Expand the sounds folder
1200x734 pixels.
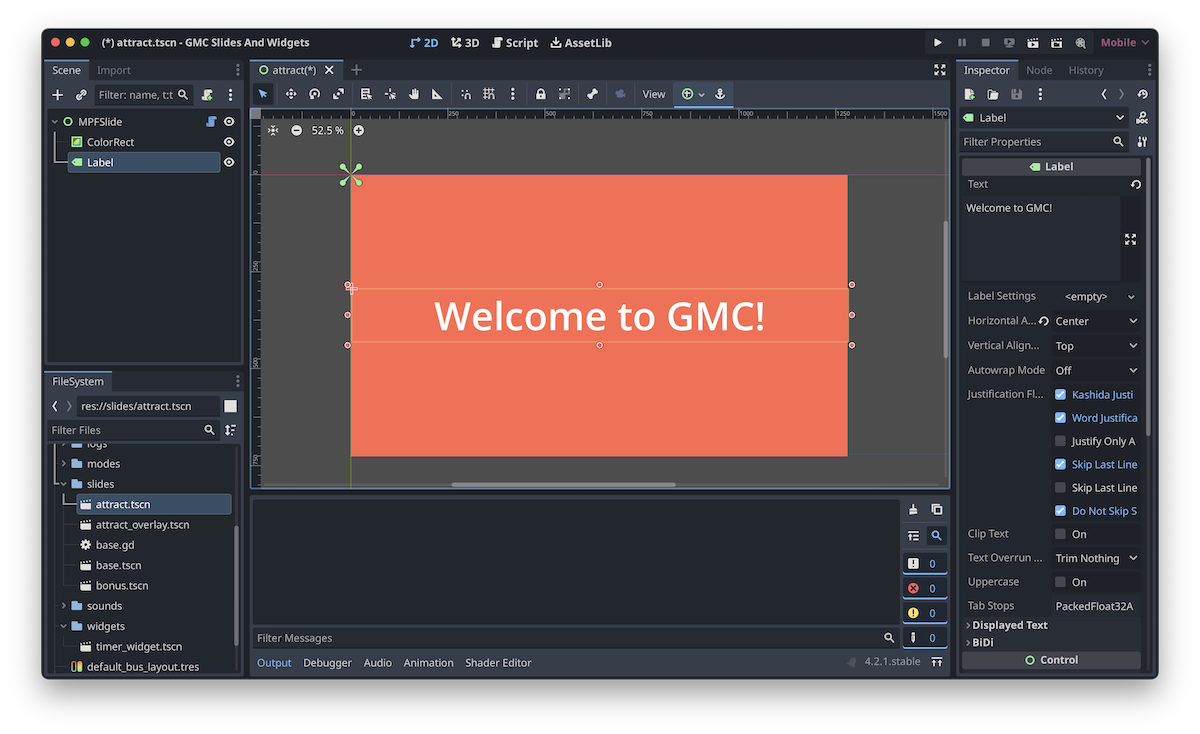64,606
